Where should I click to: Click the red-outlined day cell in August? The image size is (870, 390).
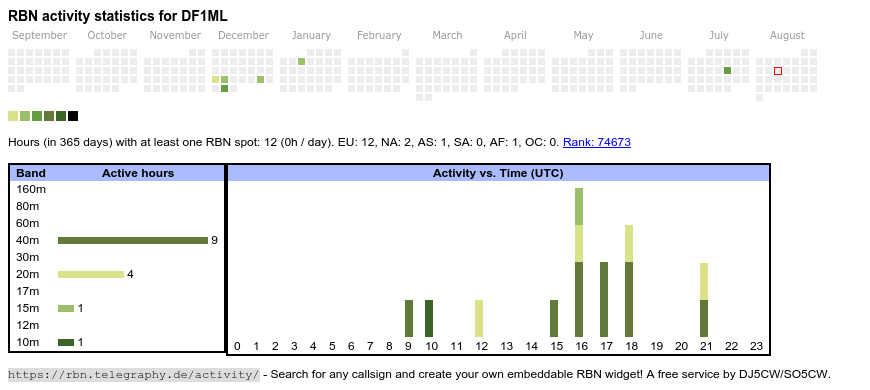778,71
